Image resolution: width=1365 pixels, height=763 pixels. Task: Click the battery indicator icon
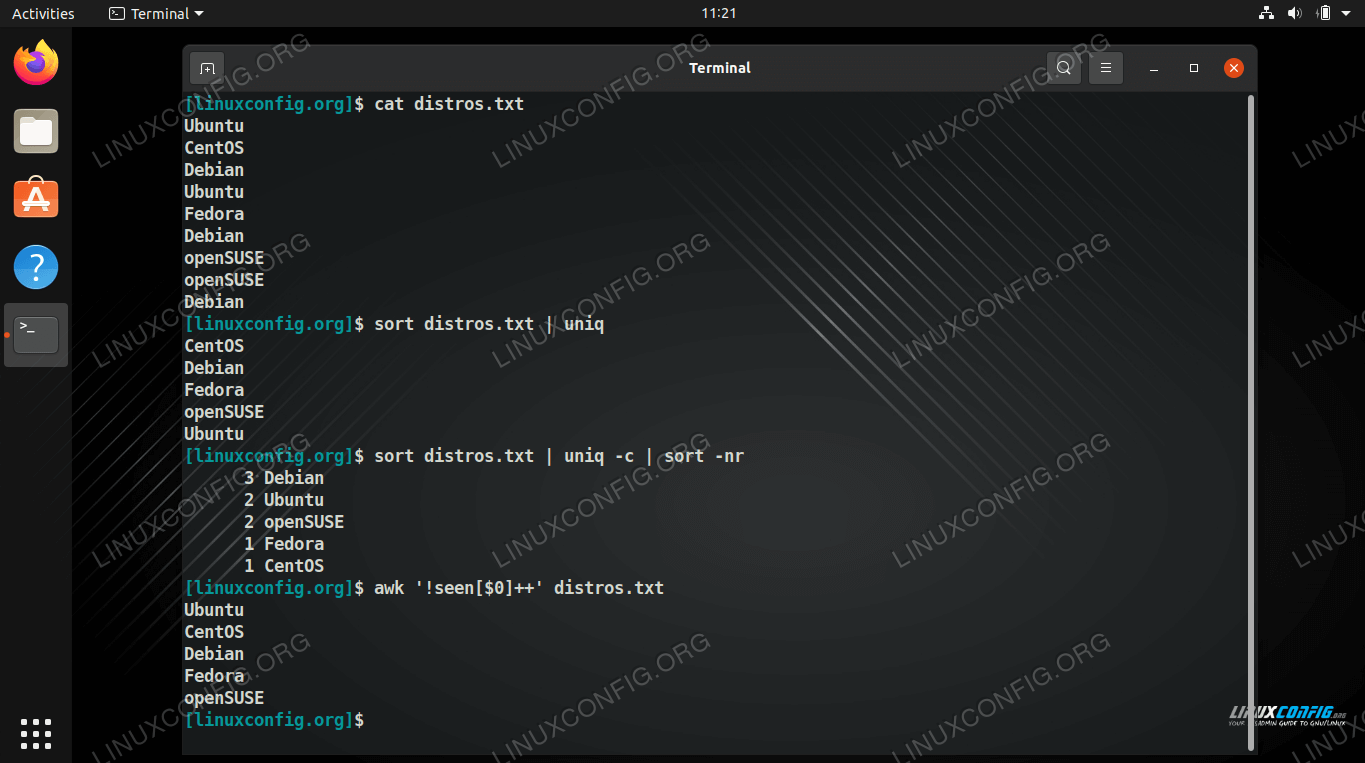coord(1324,13)
